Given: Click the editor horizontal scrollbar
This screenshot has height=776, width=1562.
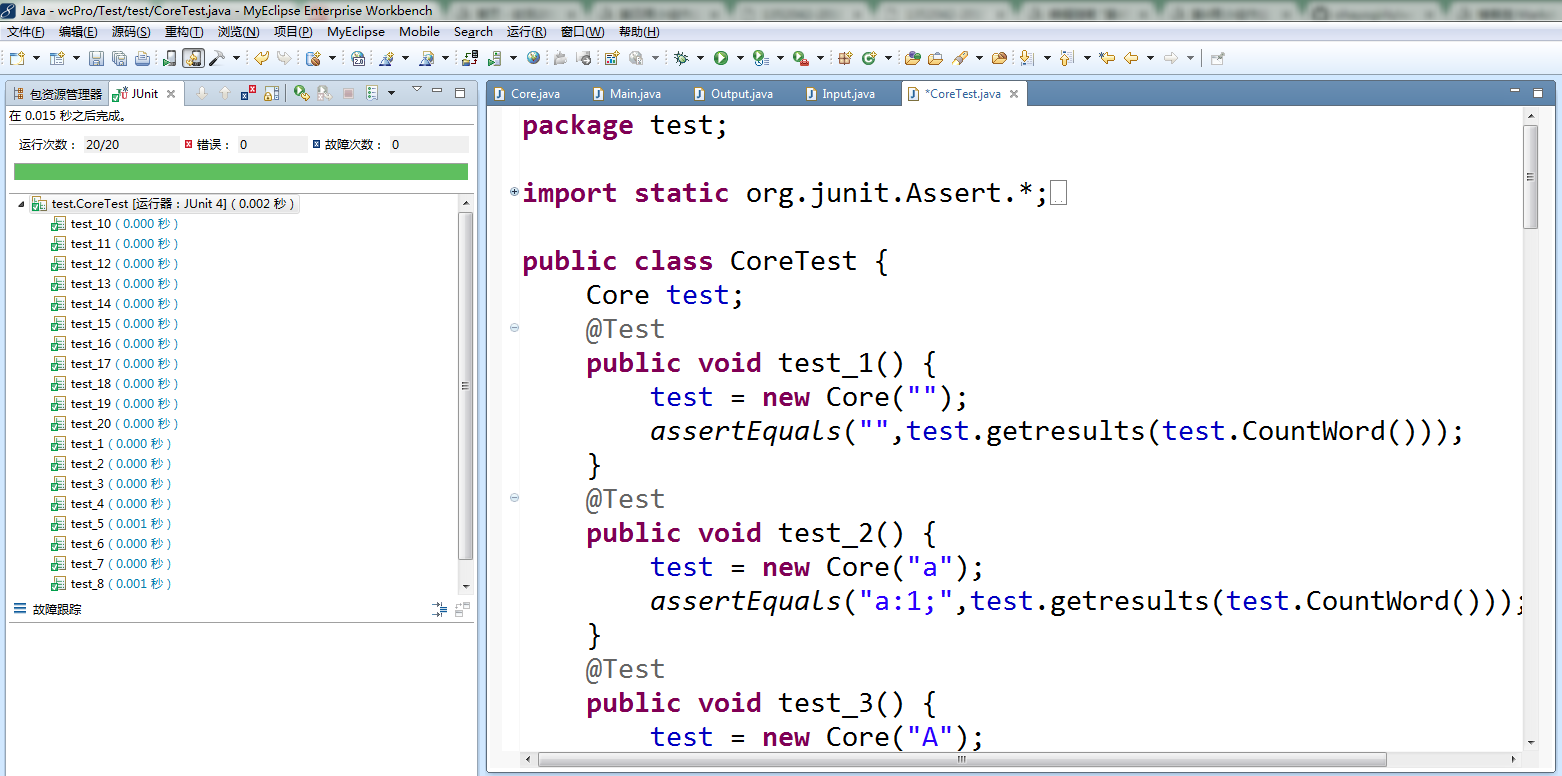Looking at the screenshot, I should coord(960,759).
